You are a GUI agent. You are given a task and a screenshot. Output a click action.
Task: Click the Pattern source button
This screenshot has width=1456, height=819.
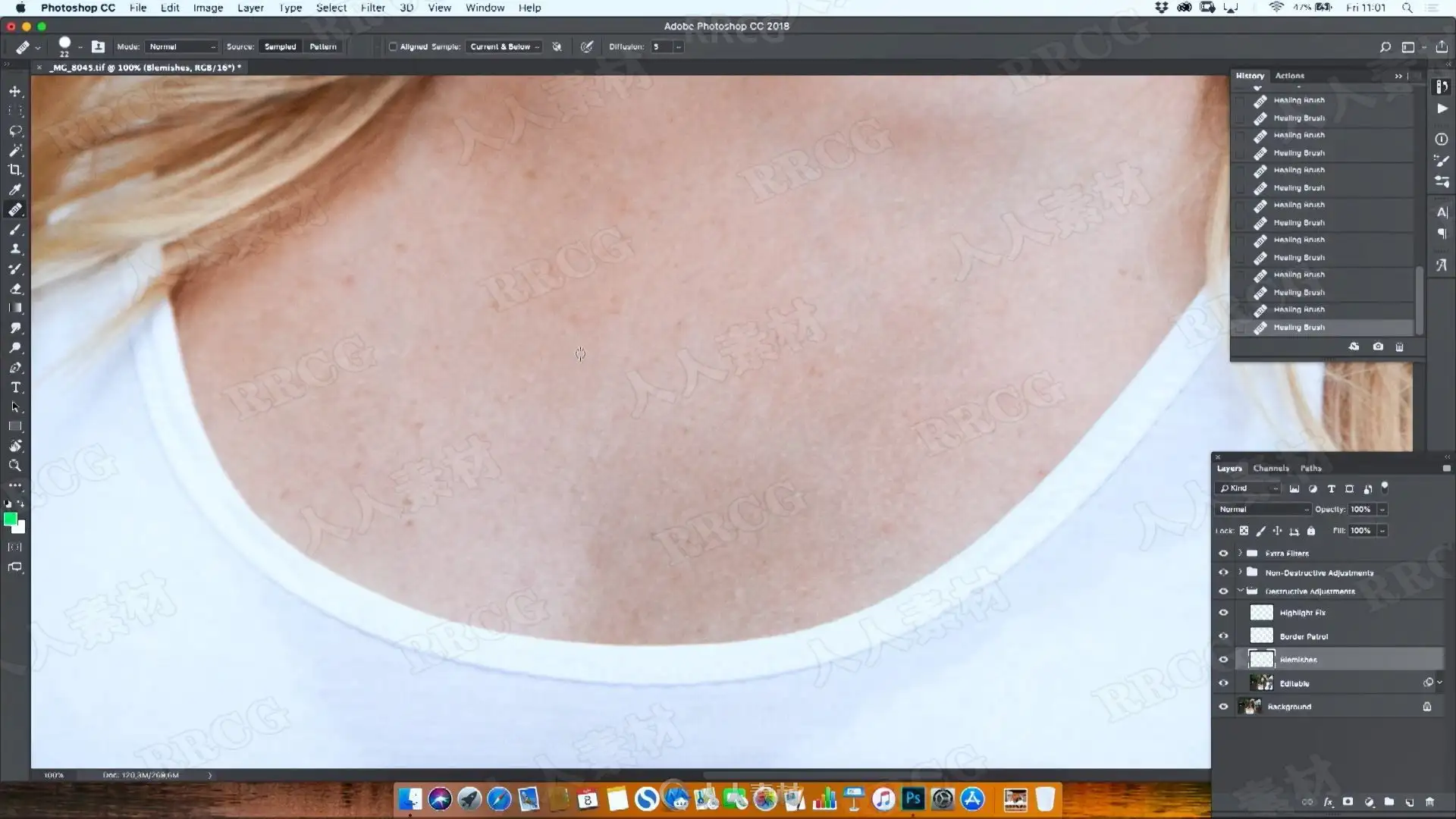323,47
